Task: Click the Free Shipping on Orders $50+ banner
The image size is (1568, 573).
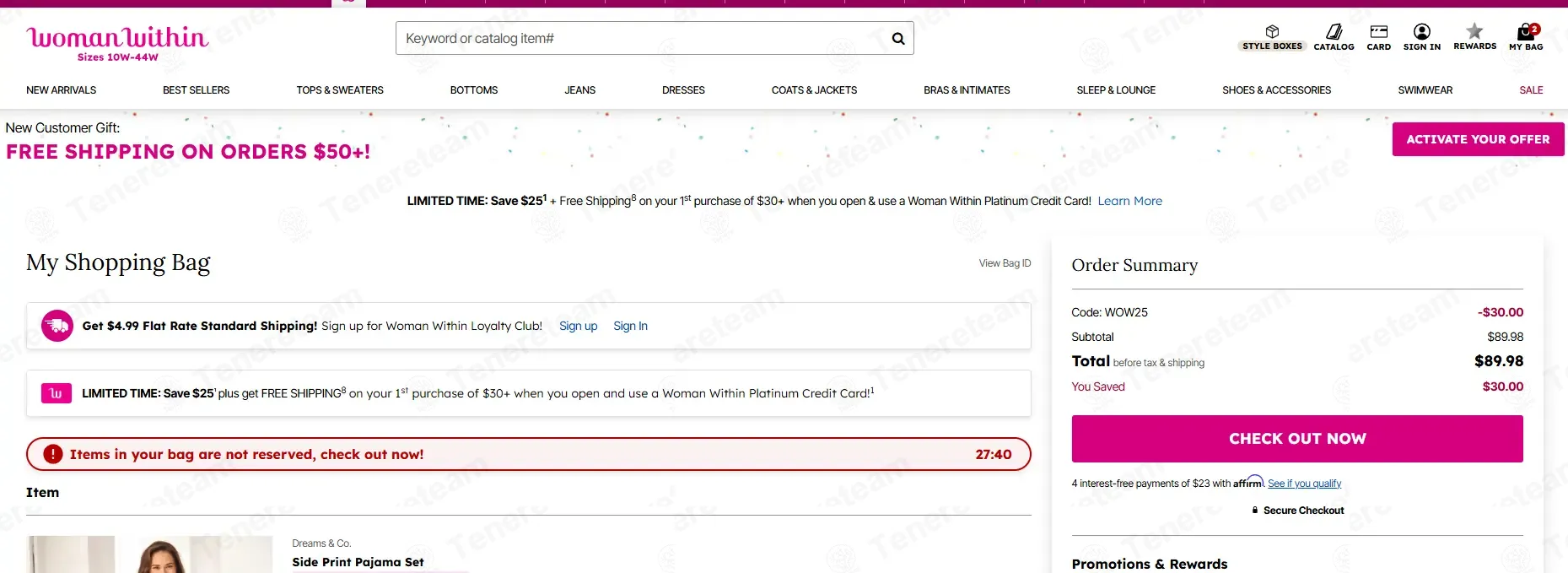Action: point(188,152)
